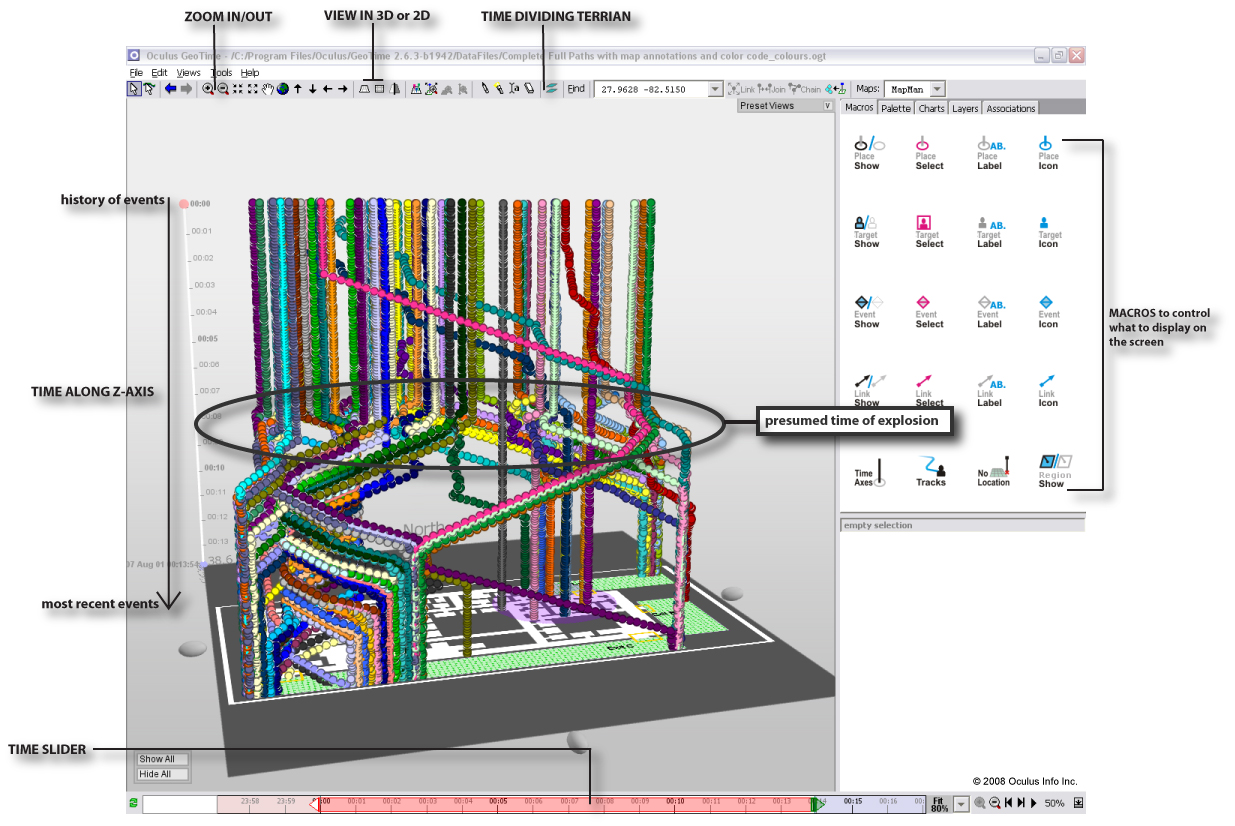
Task: Click the zoom out magnifier icon
Action: (223, 88)
